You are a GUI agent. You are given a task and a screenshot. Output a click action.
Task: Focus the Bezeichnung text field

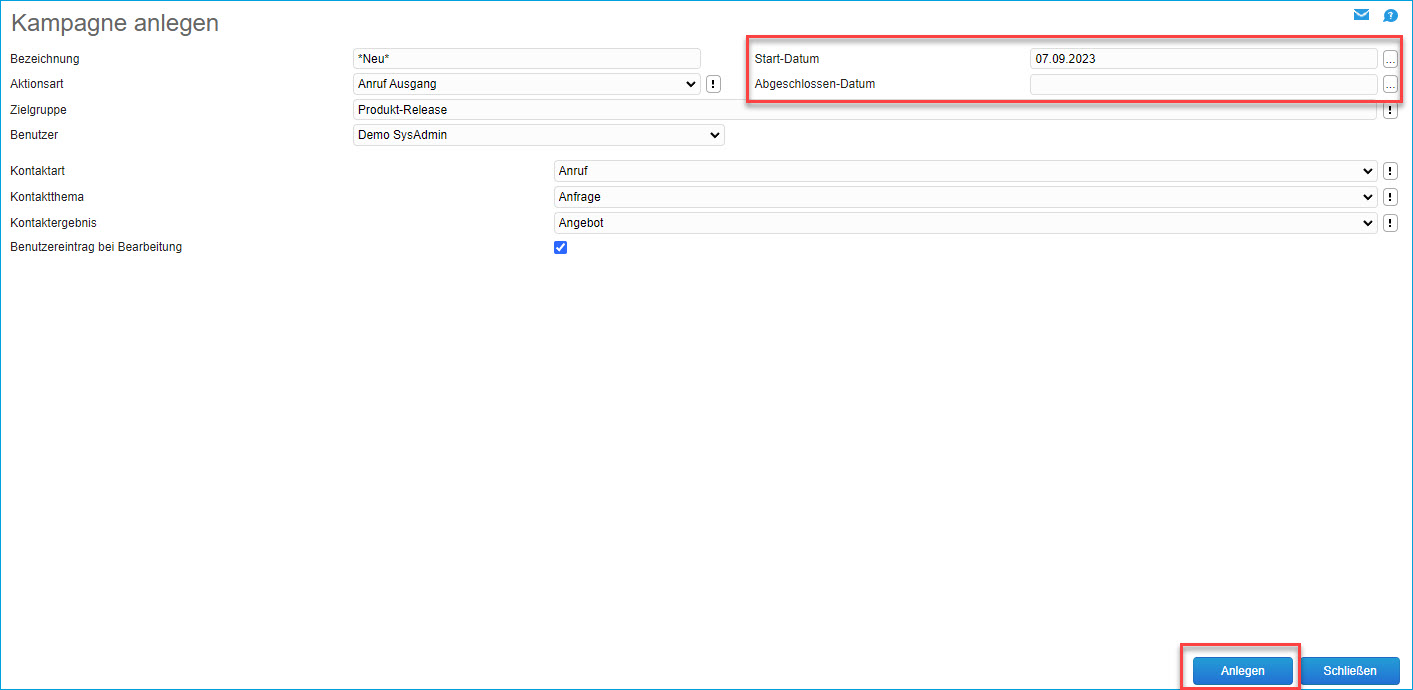pos(527,59)
